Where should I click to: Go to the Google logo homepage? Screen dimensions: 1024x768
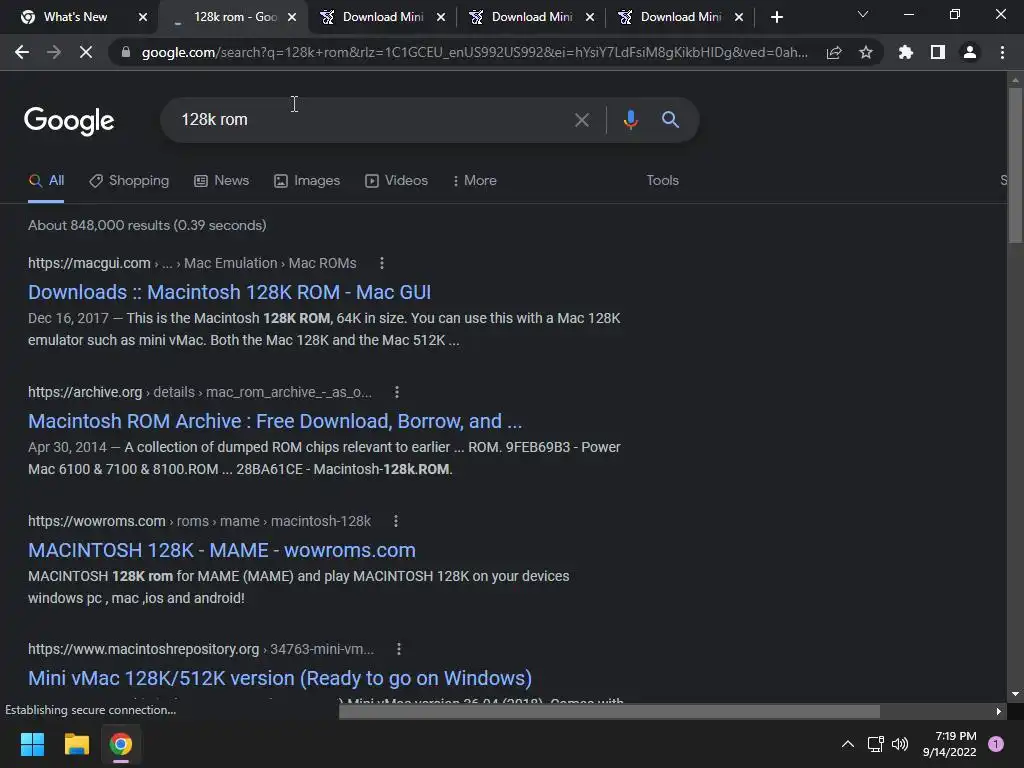click(69, 121)
